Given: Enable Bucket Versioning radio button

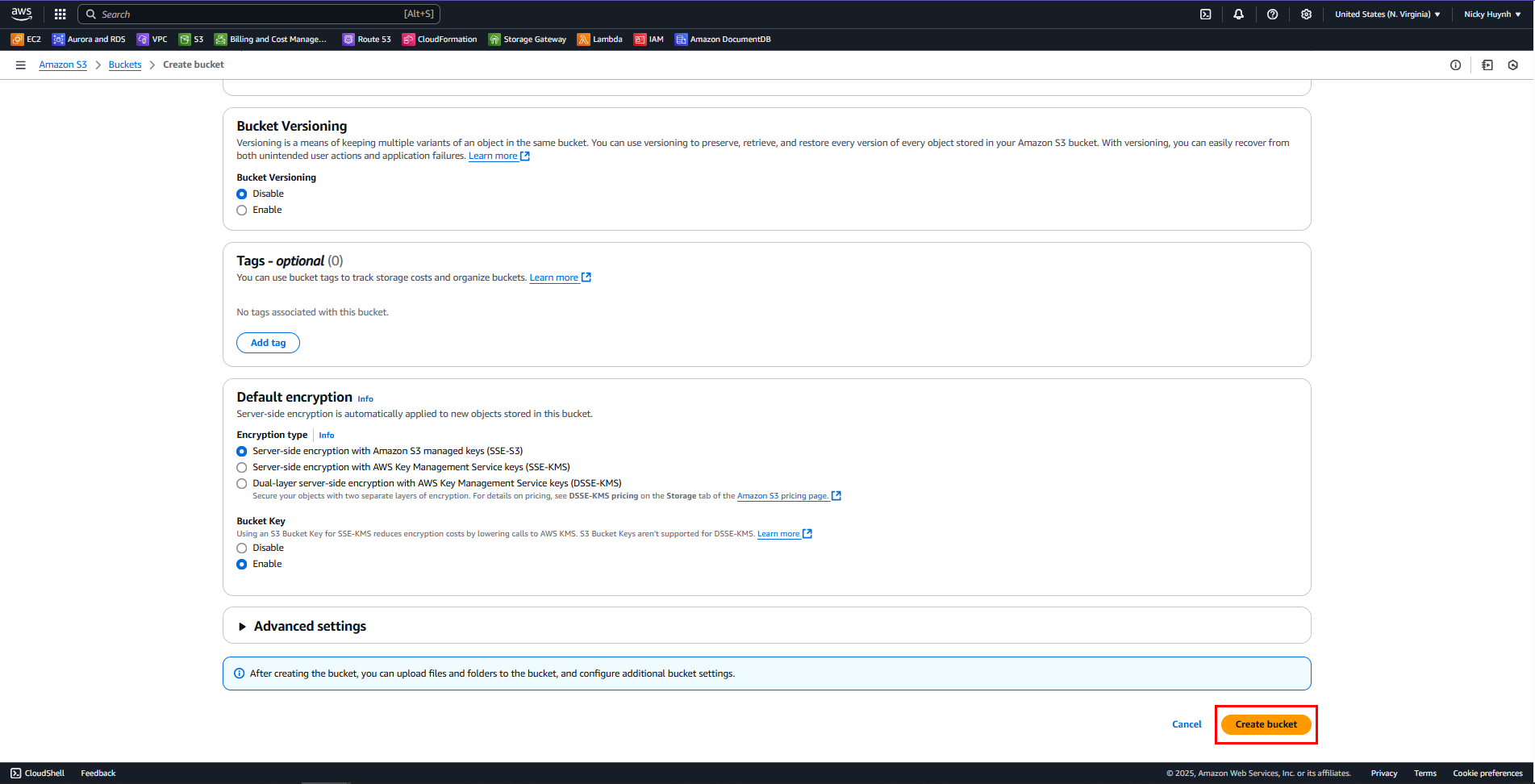Looking at the screenshot, I should (242, 211).
